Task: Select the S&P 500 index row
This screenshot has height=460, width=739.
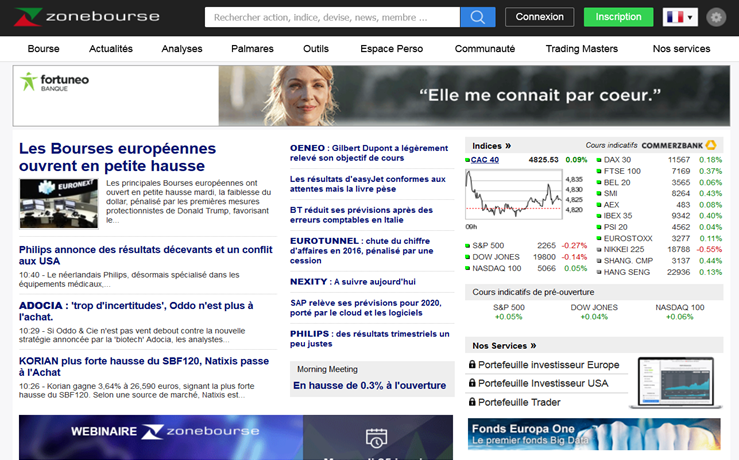Action: [526, 246]
